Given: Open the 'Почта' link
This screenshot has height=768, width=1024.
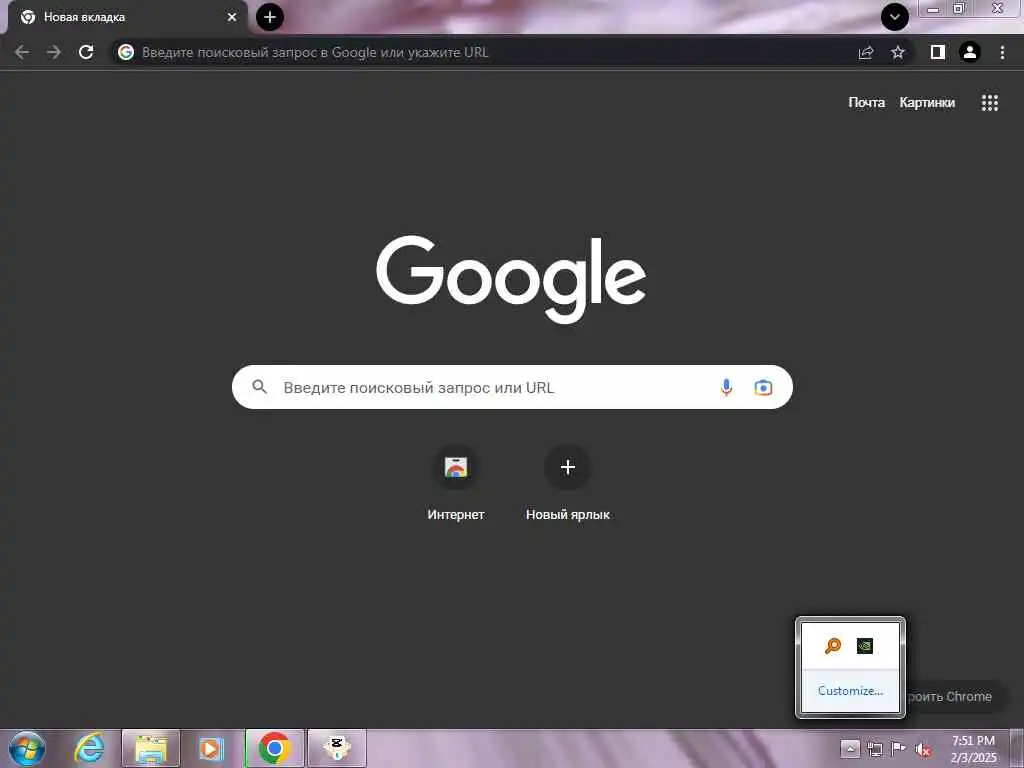Looking at the screenshot, I should click(x=867, y=103).
